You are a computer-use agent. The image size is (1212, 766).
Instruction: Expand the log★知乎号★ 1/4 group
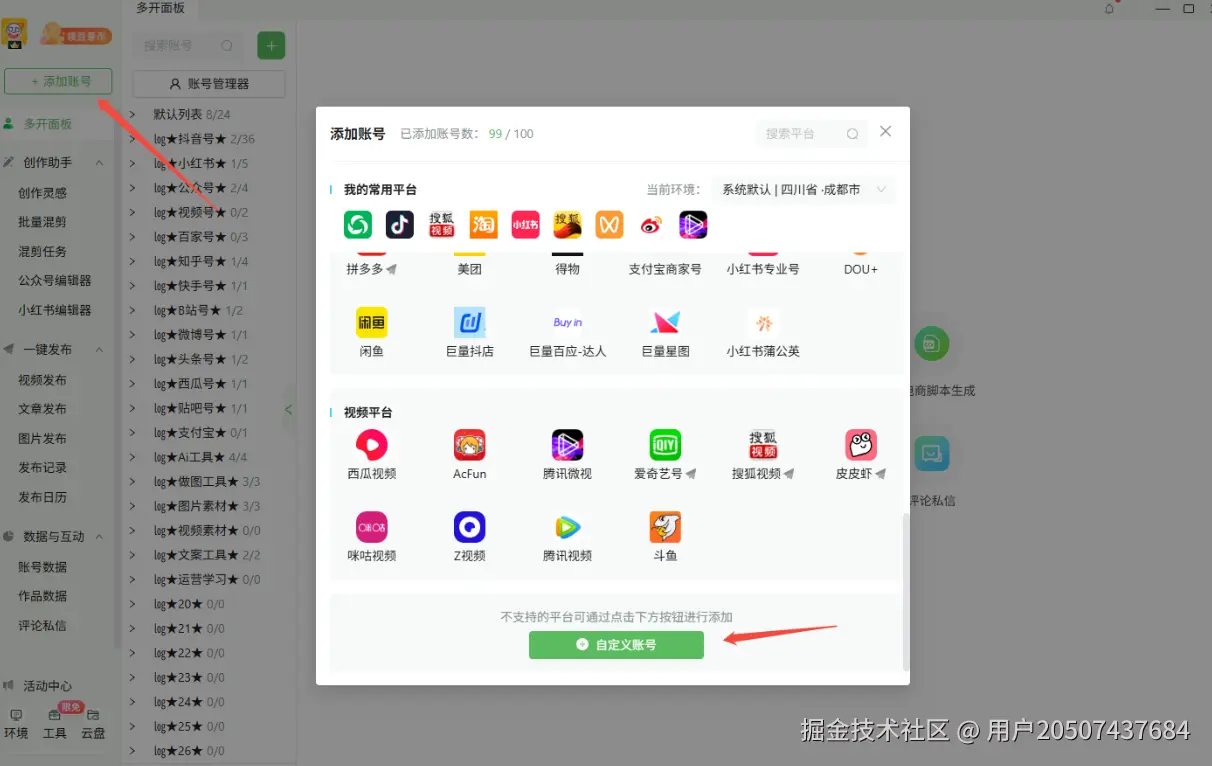click(133, 262)
